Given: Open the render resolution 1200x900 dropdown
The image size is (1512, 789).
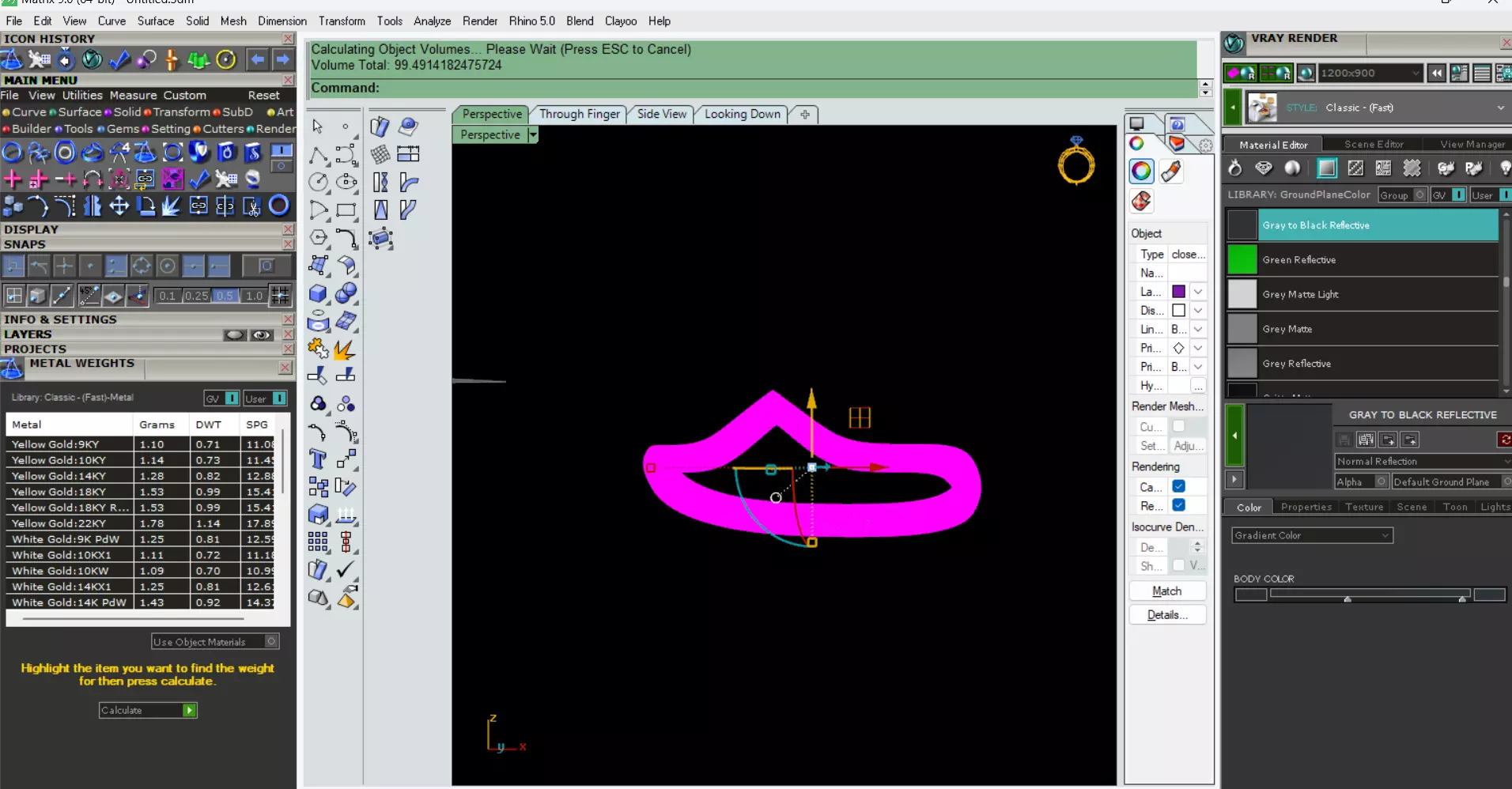Looking at the screenshot, I should 1371,74.
